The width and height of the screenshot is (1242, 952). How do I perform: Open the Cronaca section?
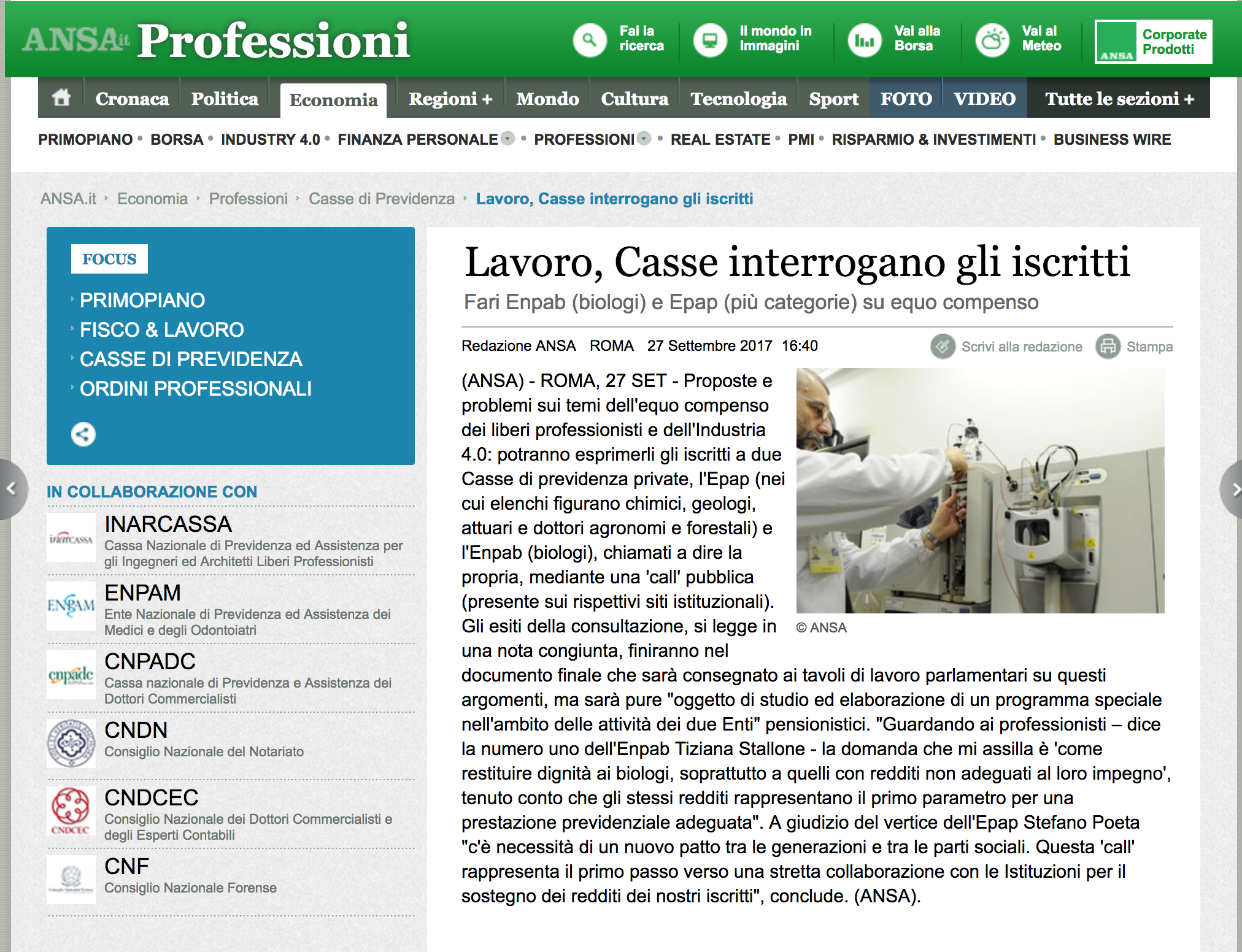pyautogui.click(x=132, y=98)
